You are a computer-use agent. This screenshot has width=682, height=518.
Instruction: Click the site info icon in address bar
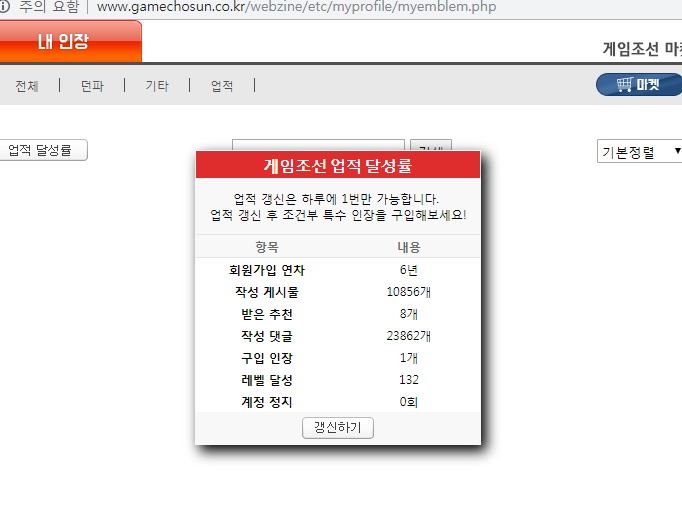[x=4, y=7]
